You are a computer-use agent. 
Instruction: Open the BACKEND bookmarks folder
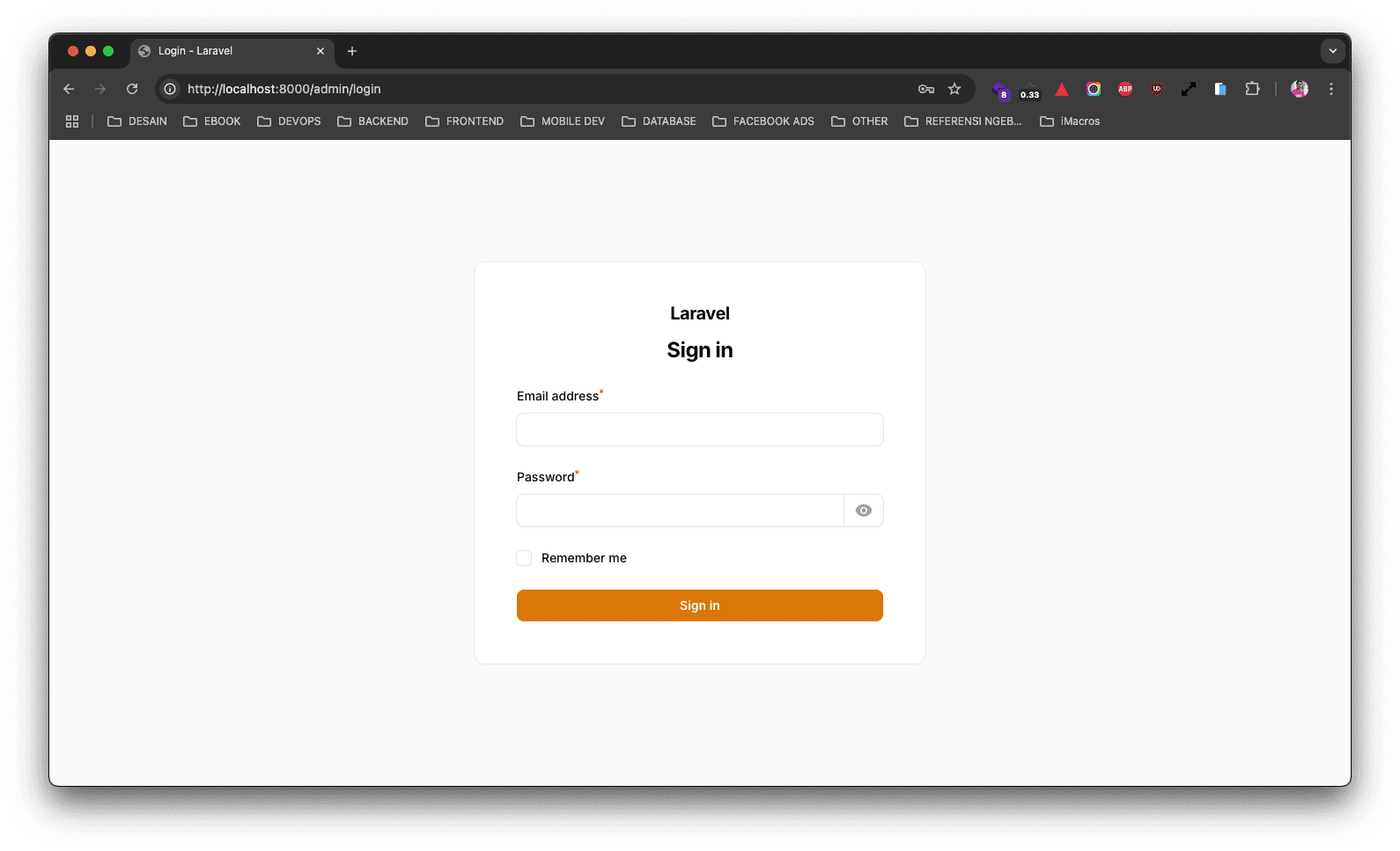coord(373,121)
